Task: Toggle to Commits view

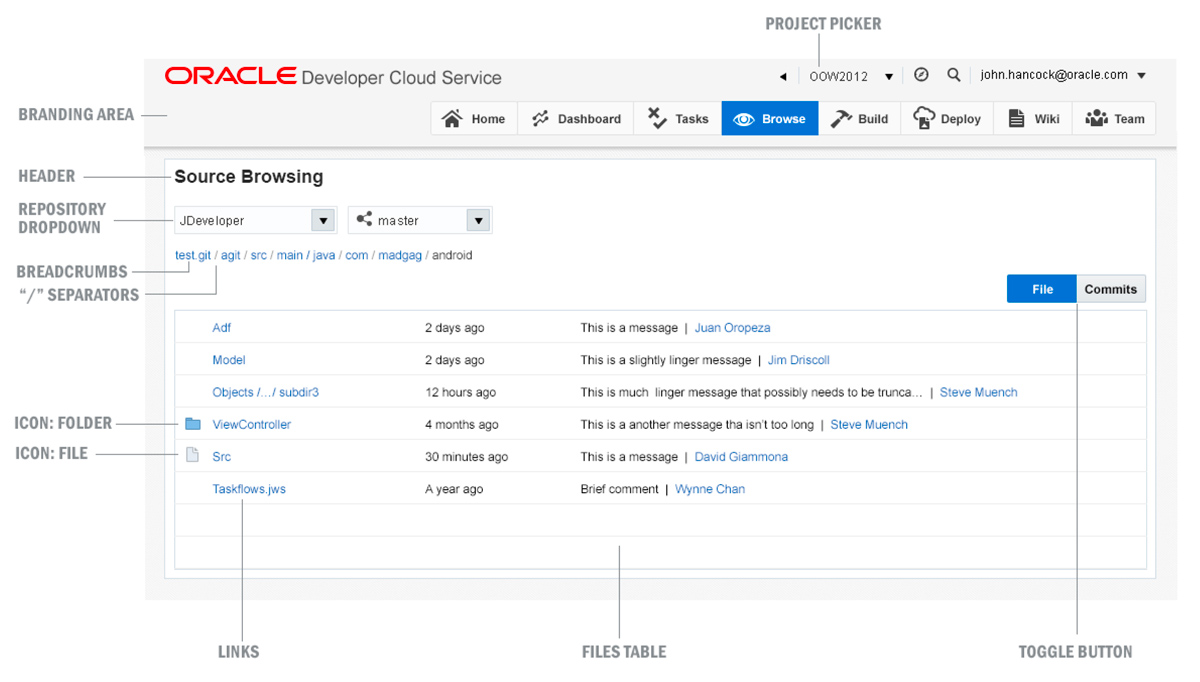Action: (1110, 289)
